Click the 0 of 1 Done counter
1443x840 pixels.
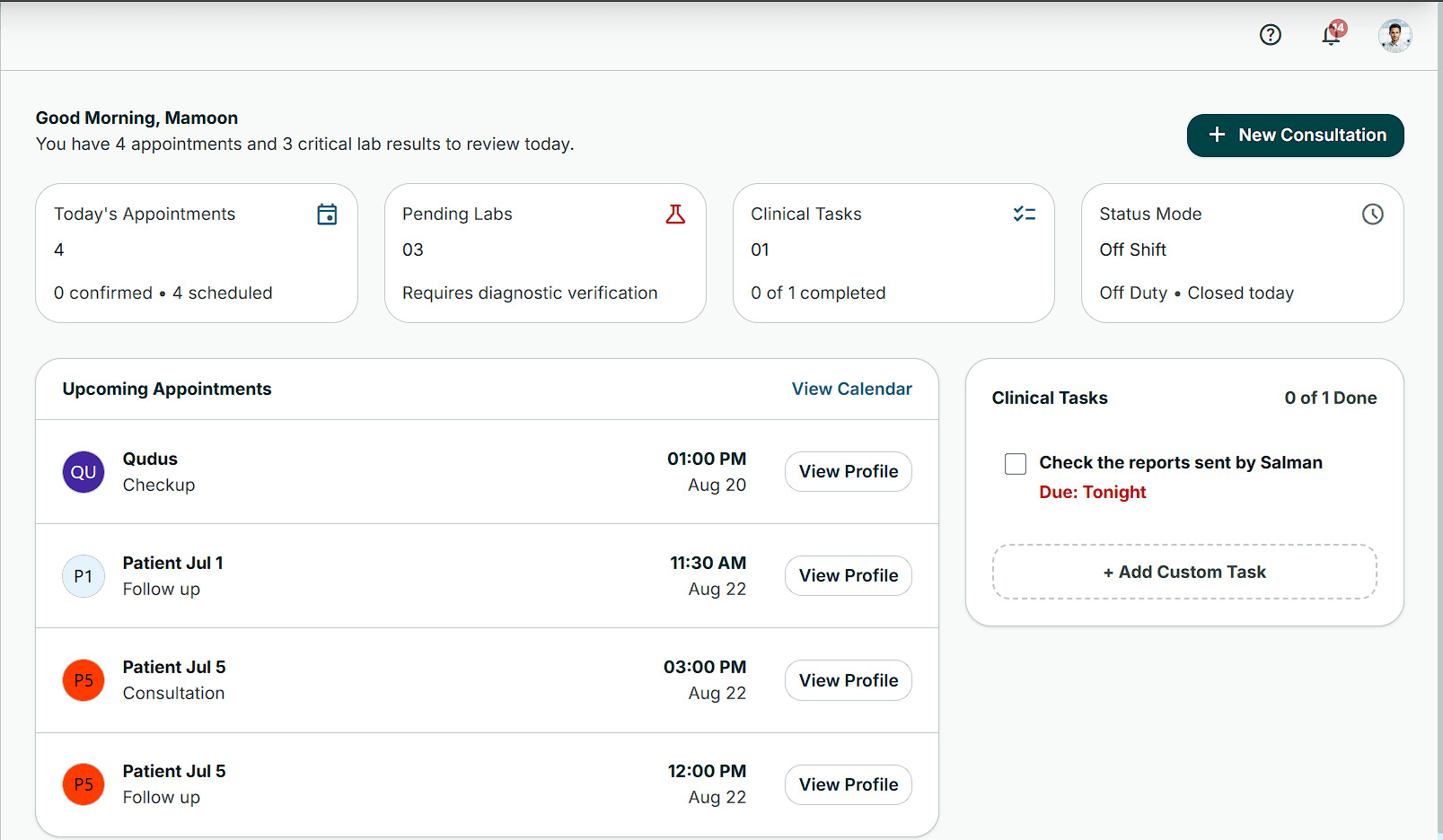point(1331,398)
